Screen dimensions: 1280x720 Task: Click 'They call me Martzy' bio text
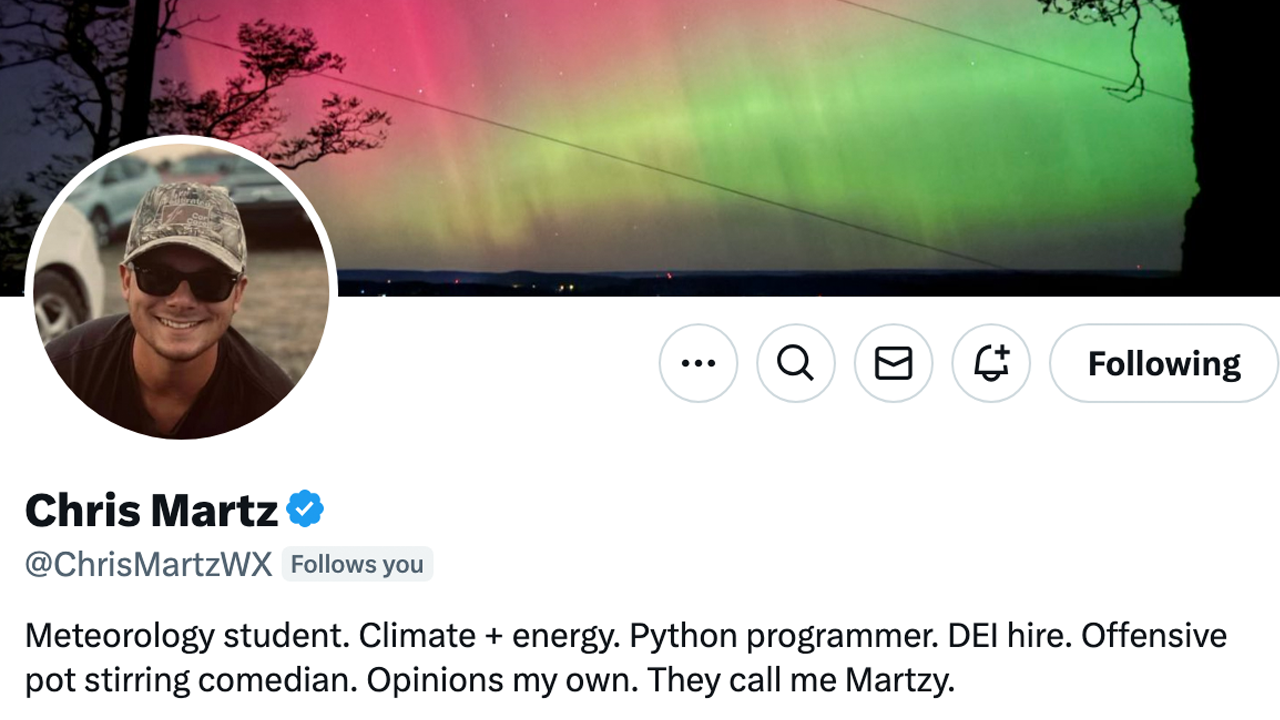pyautogui.click(x=800, y=680)
